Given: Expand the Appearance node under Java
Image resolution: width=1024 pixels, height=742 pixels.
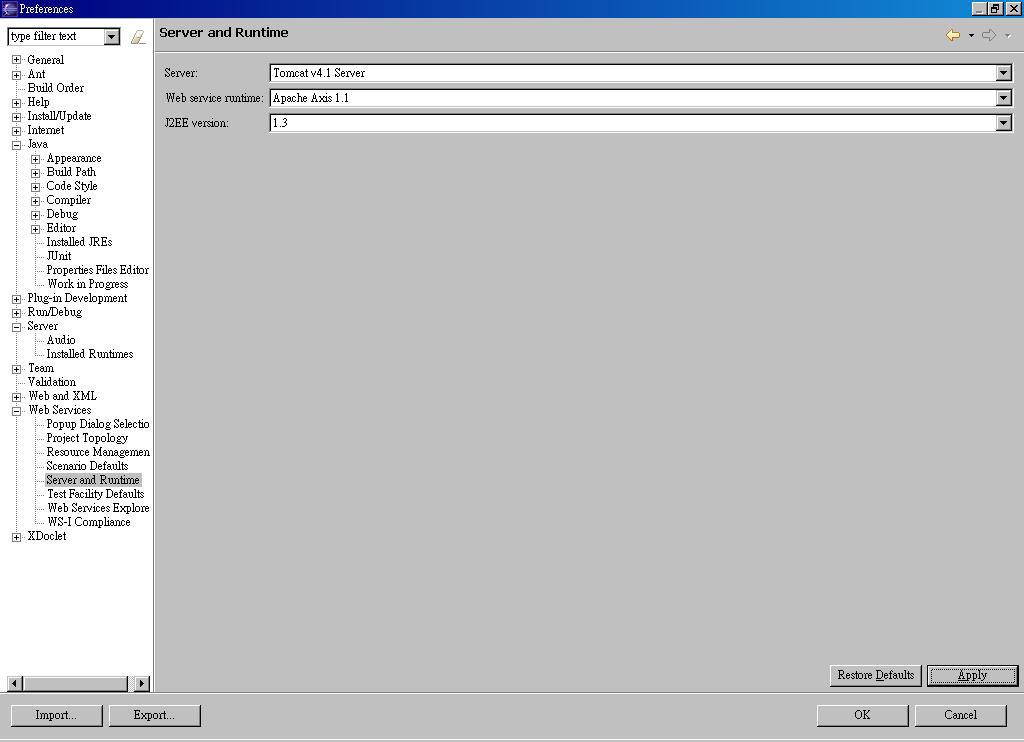Looking at the screenshot, I should [x=35, y=159].
